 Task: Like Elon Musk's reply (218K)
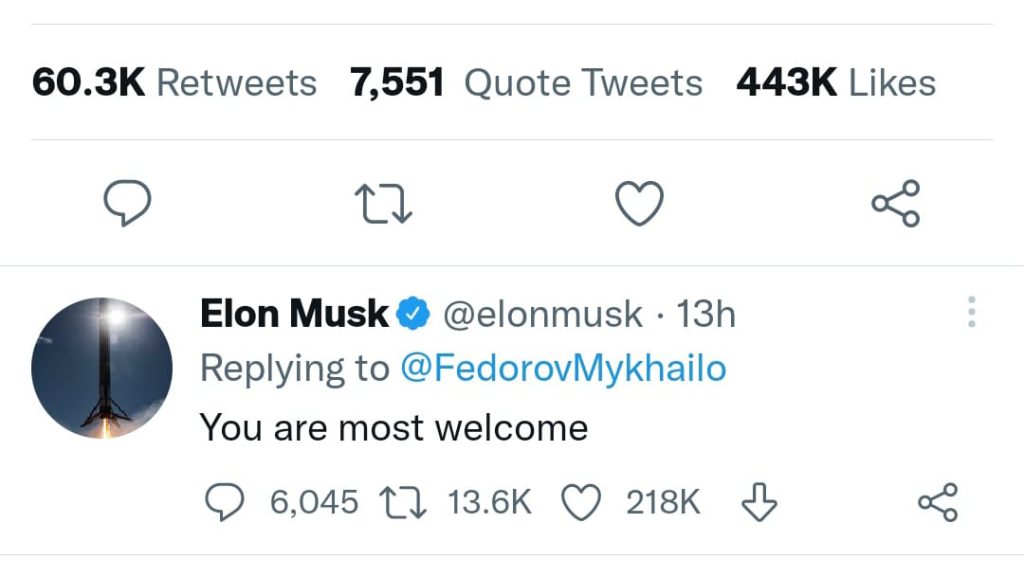click(583, 502)
